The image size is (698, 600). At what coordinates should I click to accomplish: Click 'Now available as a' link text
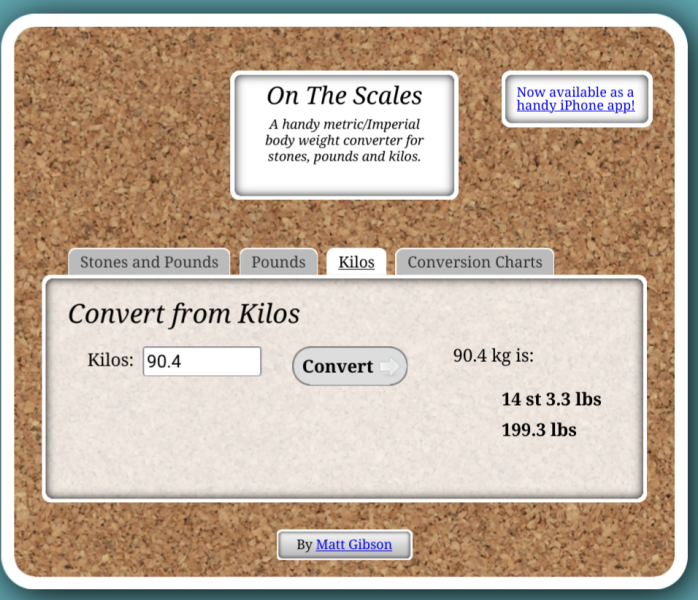click(575, 91)
